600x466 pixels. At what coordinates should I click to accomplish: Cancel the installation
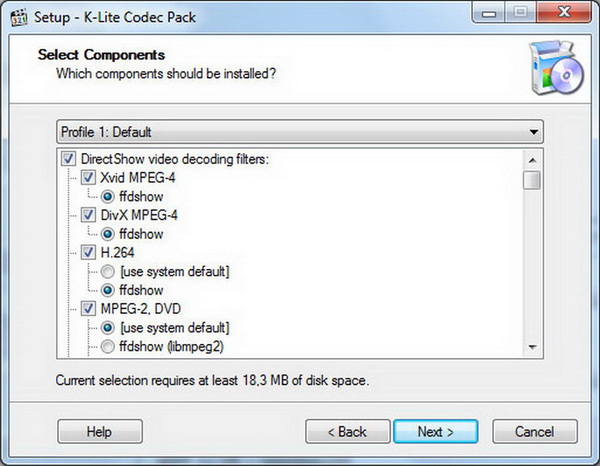point(534,432)
